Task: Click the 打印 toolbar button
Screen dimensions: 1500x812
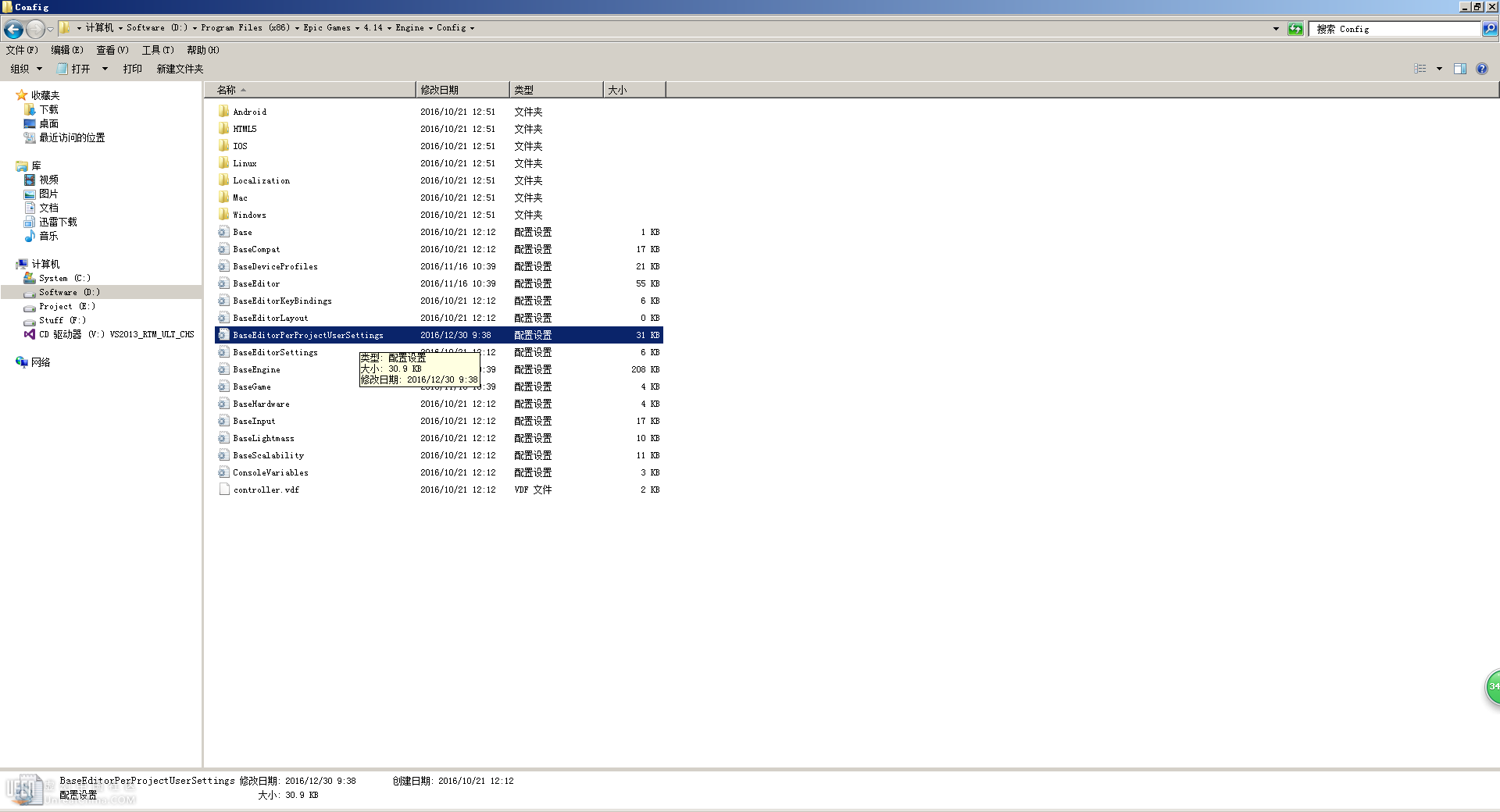Action: 132,69
